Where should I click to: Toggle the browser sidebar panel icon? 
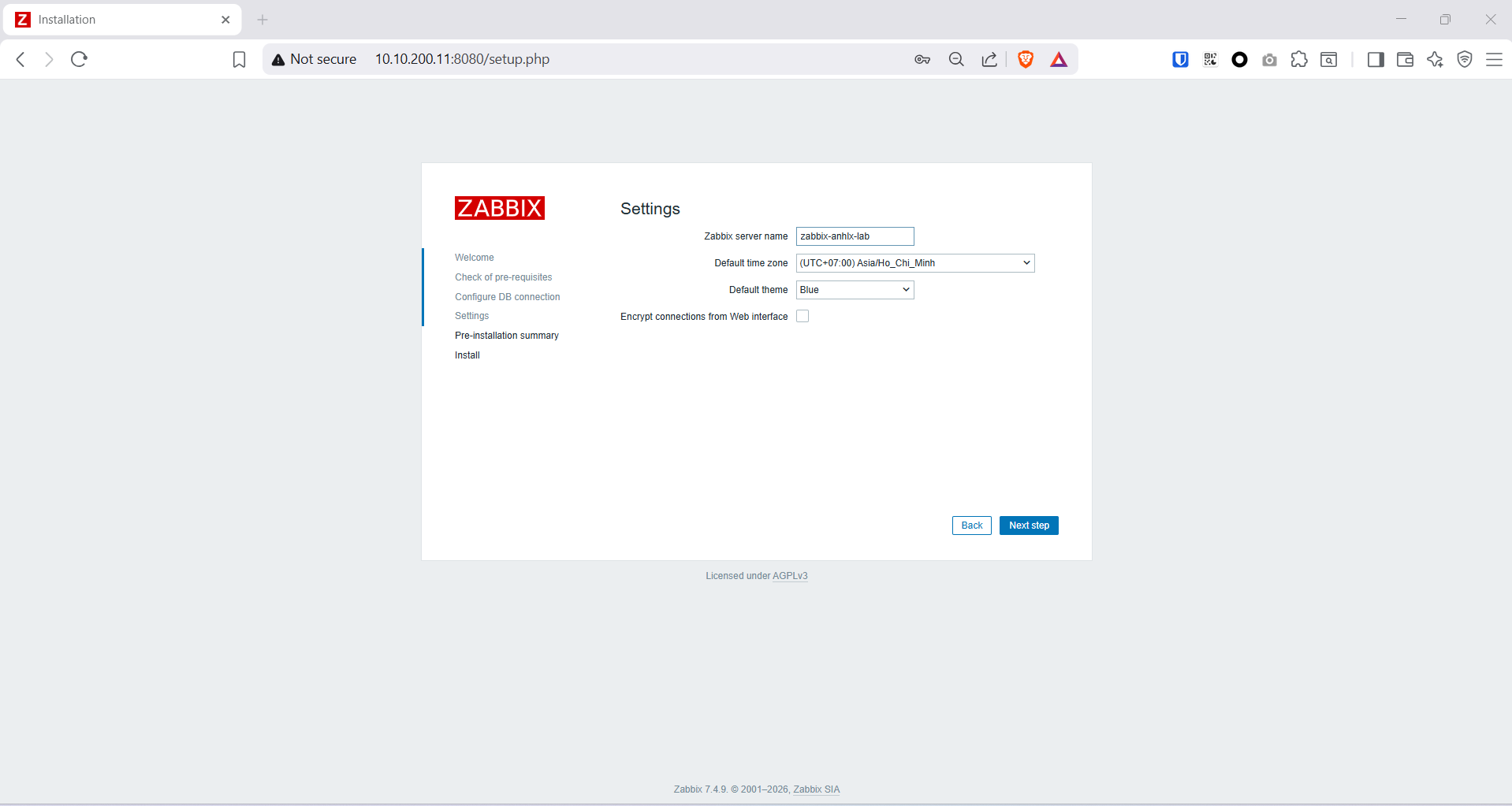[x=1376, y=59]
